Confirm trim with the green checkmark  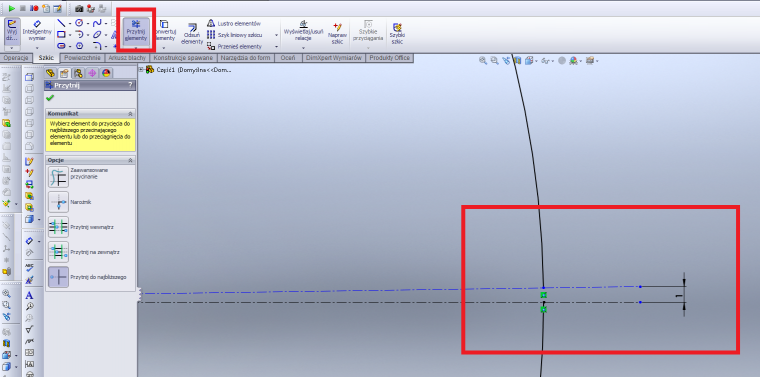click(x=50, y=98)
